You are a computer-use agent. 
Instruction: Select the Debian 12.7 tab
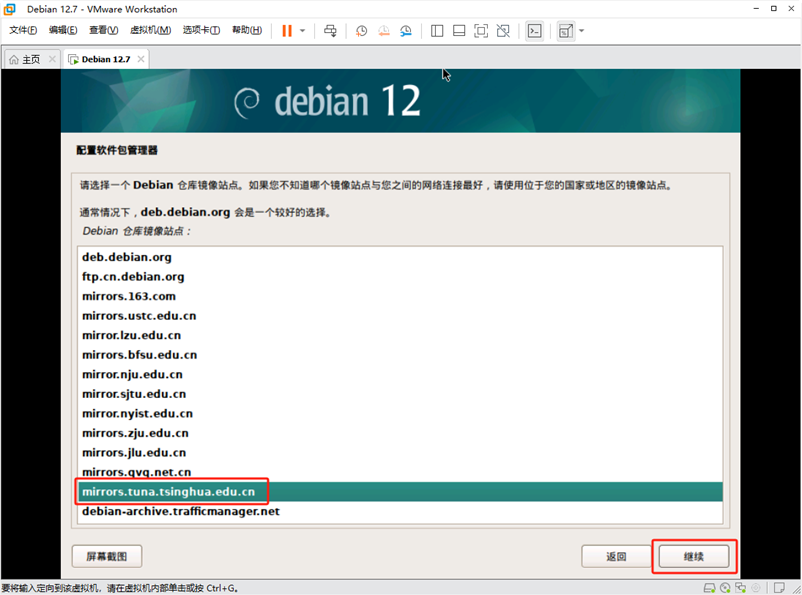(106, 59)
